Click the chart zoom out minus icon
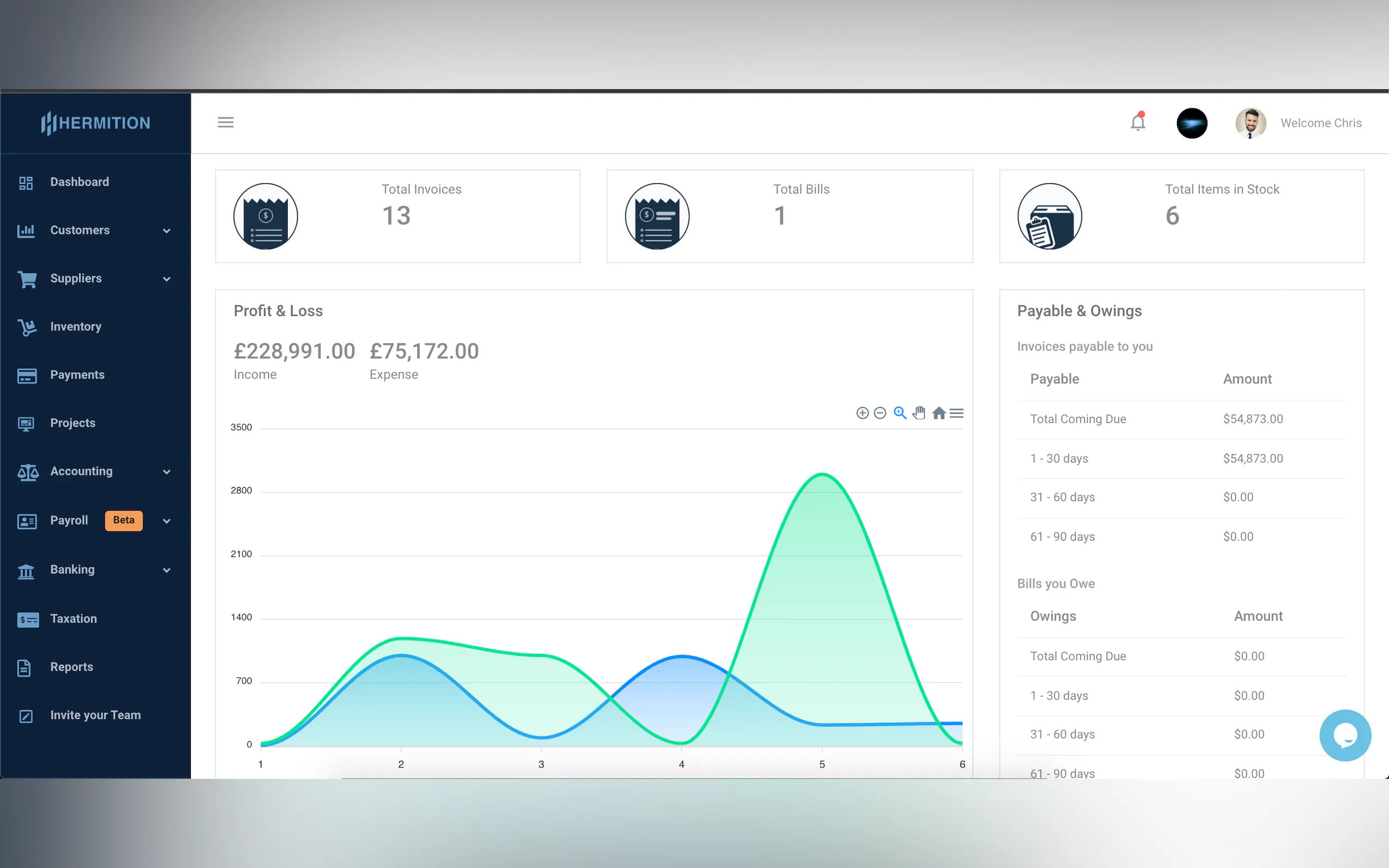The height and width of the screenshot is (868, 1389). [x=880, y=413]
